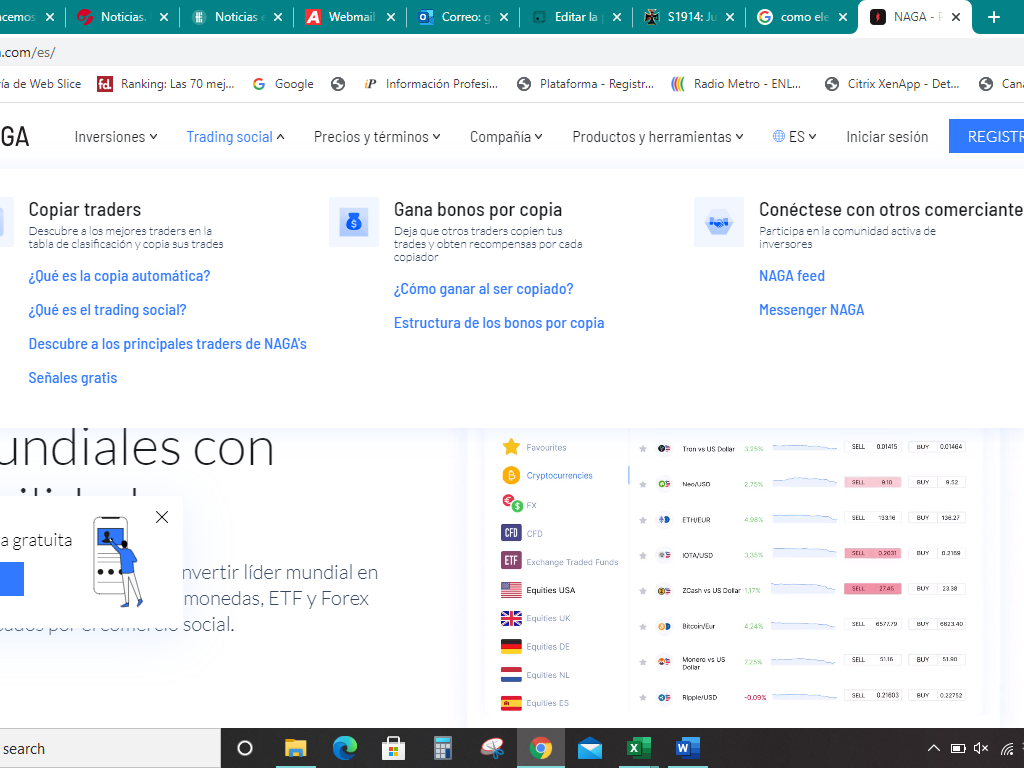
Task: Open a new browser tab with plus
Action: point(994,17)
